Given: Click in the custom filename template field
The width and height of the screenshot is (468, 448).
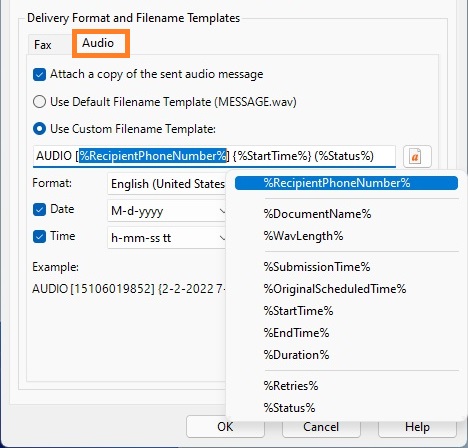Looking at the screenshot, I should coord(214,156).
